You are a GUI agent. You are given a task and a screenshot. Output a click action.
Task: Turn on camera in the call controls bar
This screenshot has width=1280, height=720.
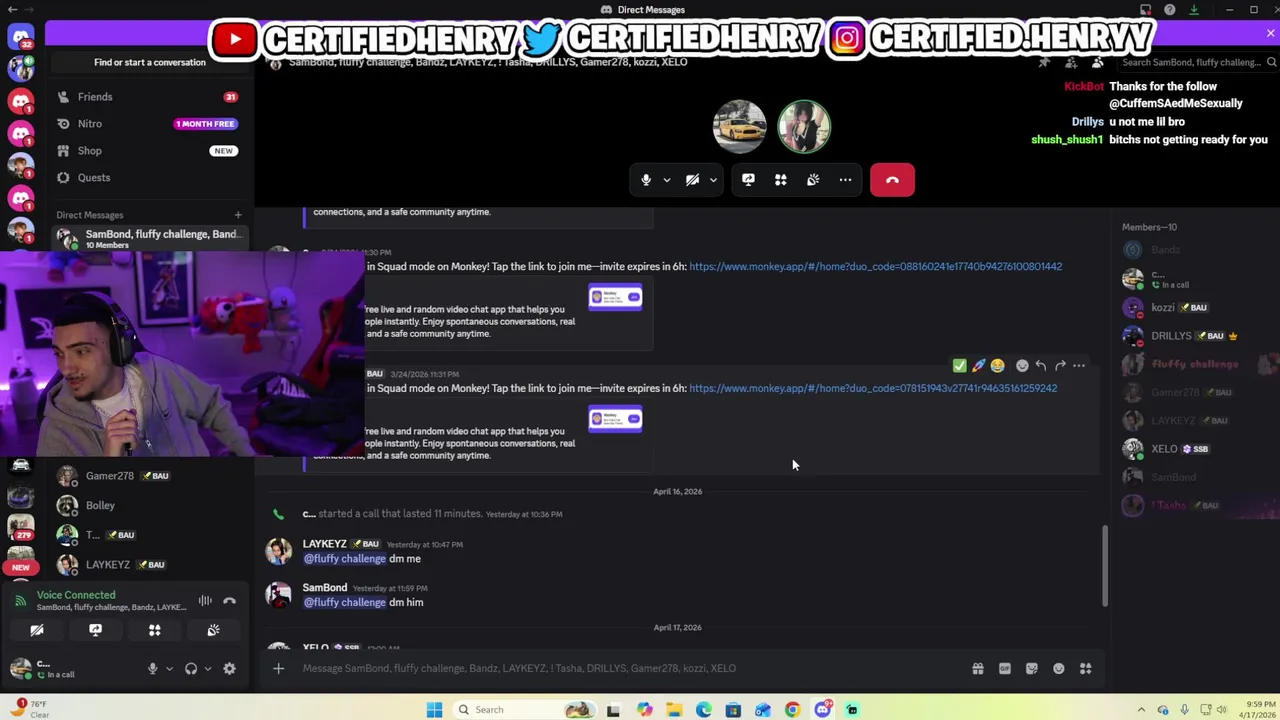tap(692, 180)
